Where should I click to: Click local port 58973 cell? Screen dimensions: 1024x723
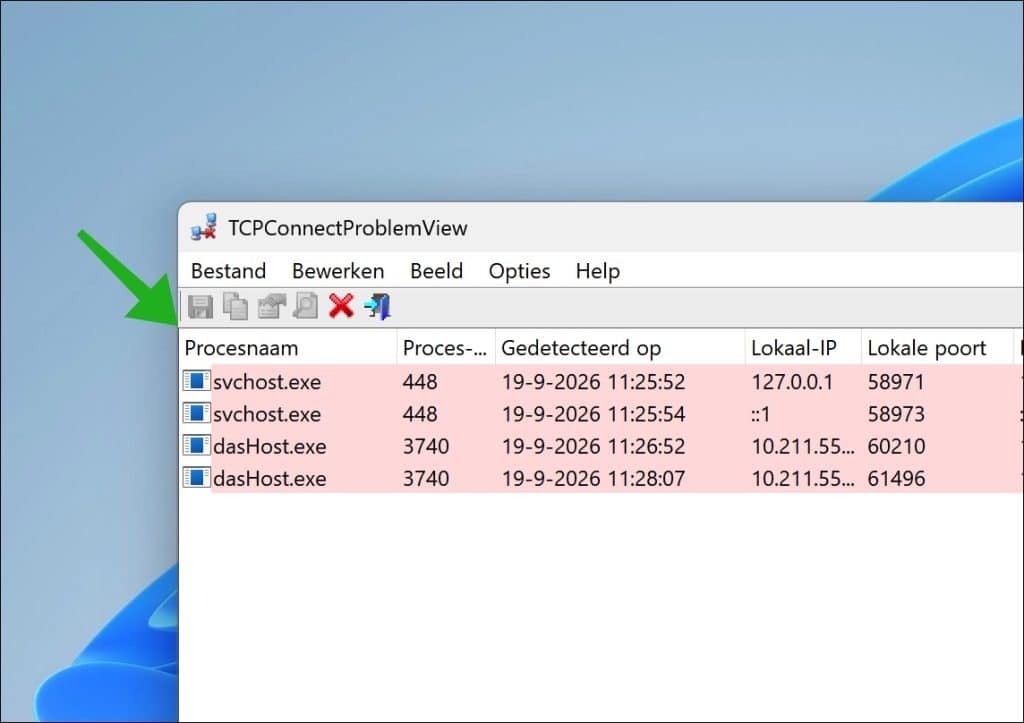(x=896, y=413)
